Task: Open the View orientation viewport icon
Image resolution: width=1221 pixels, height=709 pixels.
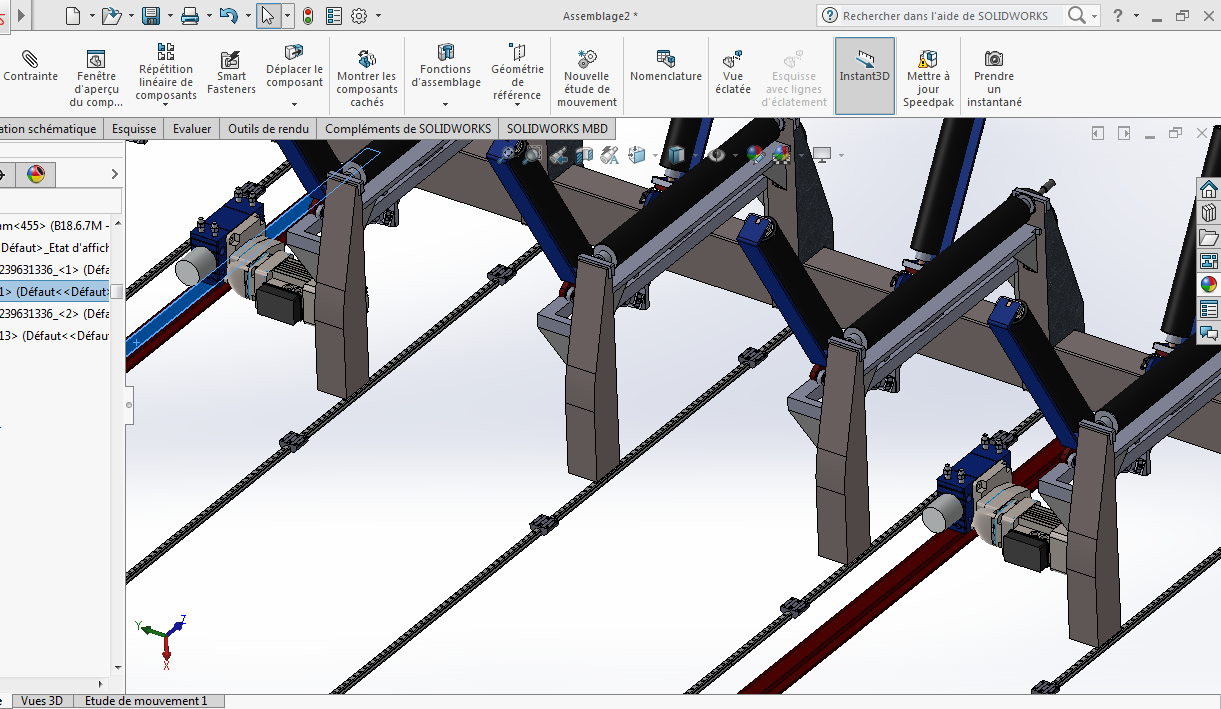Action: (x=636, y=154)
